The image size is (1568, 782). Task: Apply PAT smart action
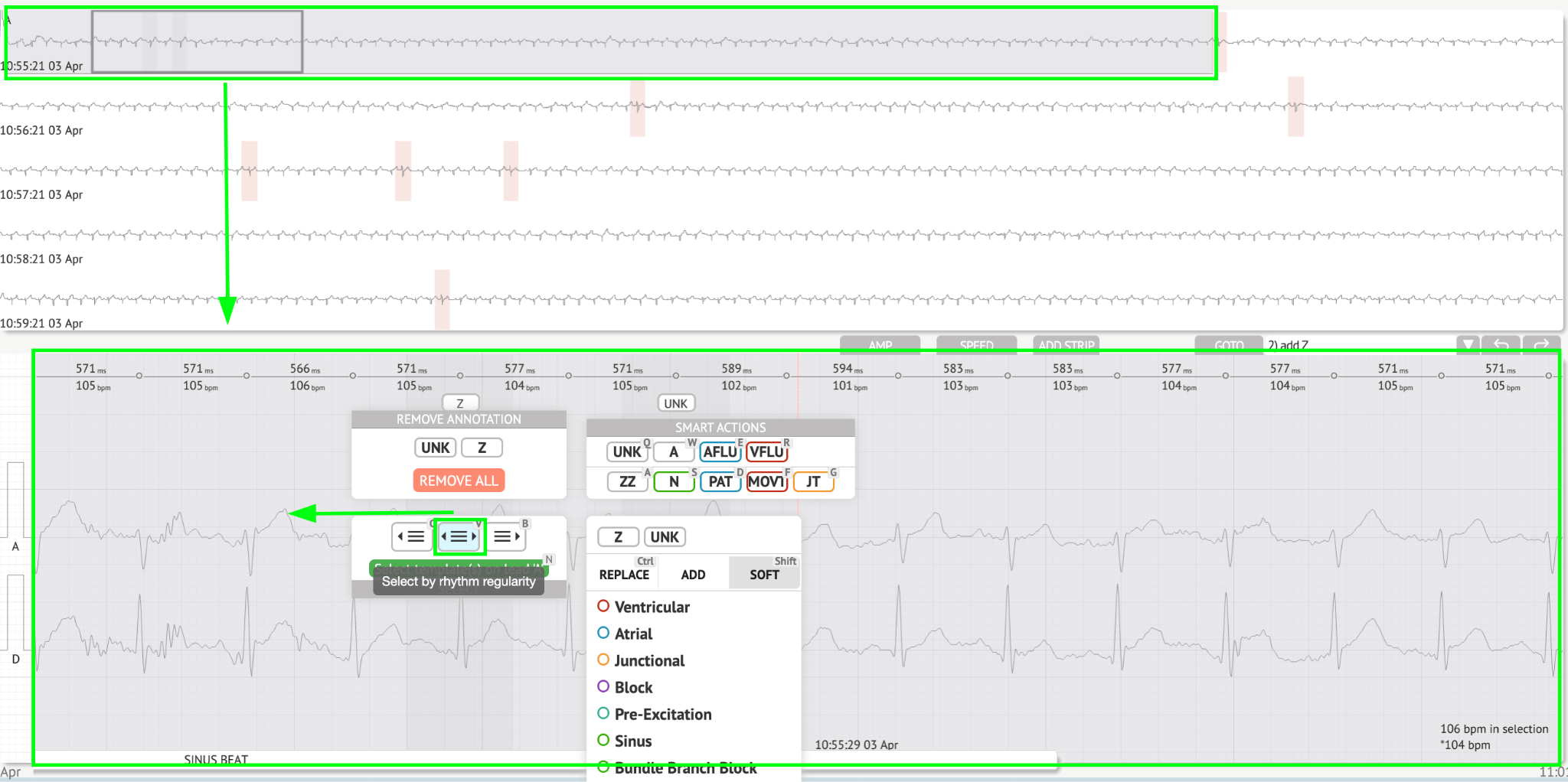[x=720, y=481]
